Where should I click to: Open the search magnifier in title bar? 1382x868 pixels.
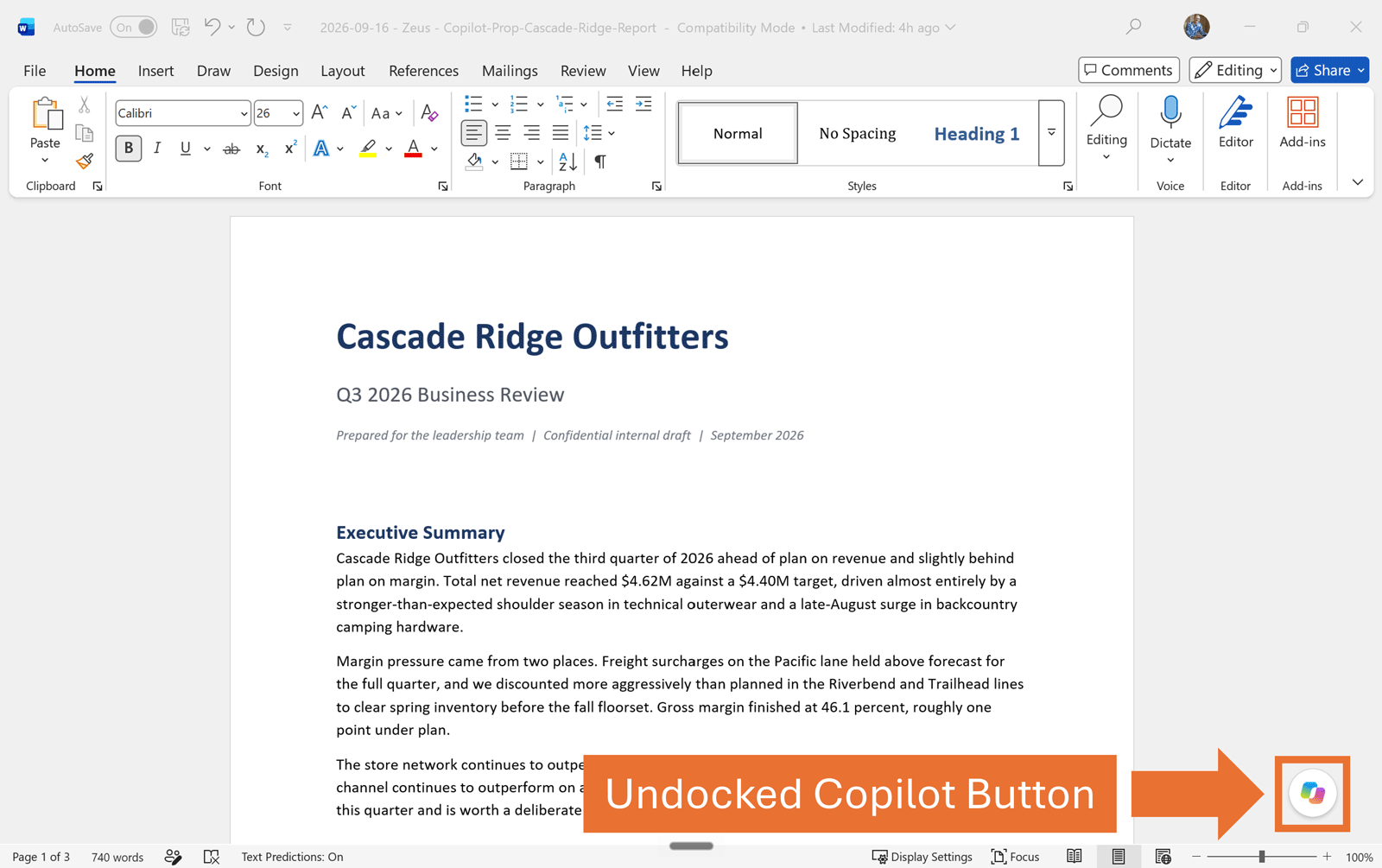(x=1133, y=27)
